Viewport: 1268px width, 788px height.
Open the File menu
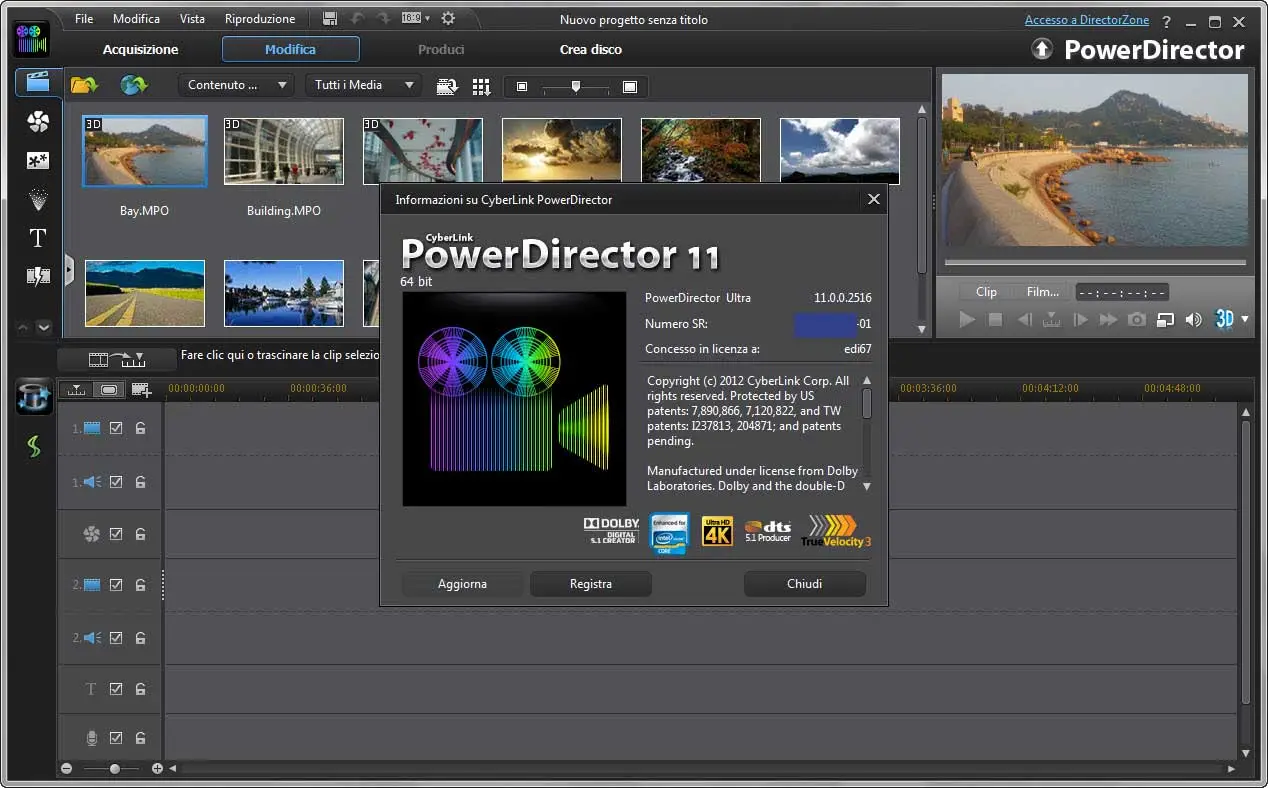[84, 19]
